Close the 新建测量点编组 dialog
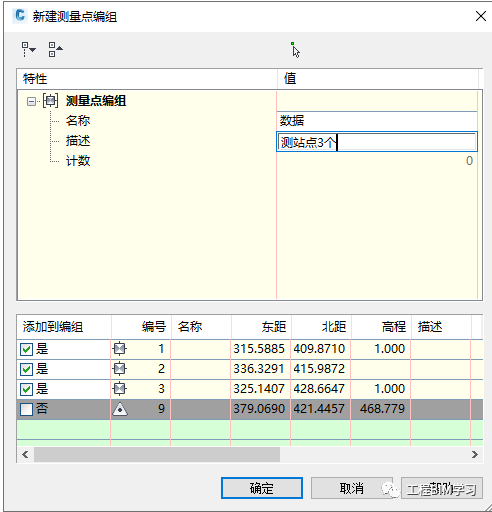This screenshot has height=512, width=492. point(480,16)
